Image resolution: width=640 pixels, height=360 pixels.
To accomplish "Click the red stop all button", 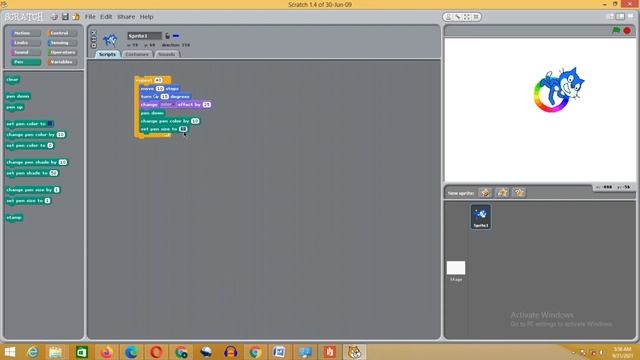I will (x=627, y=31).
